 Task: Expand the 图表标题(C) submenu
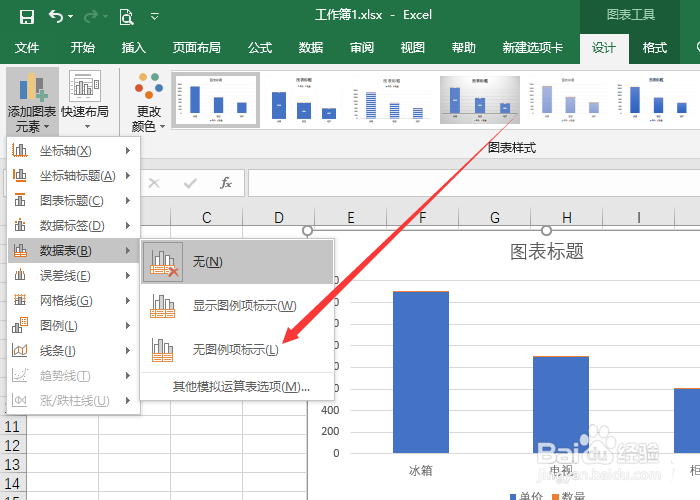[x=74, y=200]
